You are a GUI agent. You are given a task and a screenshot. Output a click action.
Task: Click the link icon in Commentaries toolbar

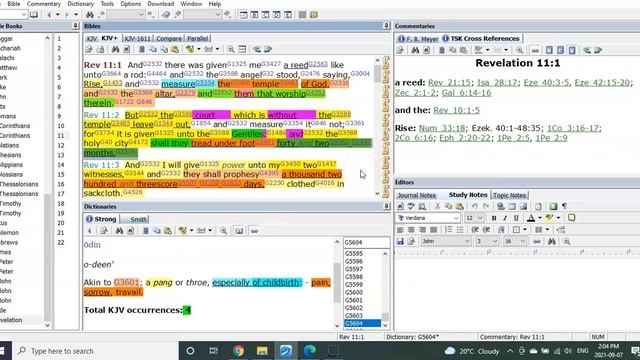[535, 50]
